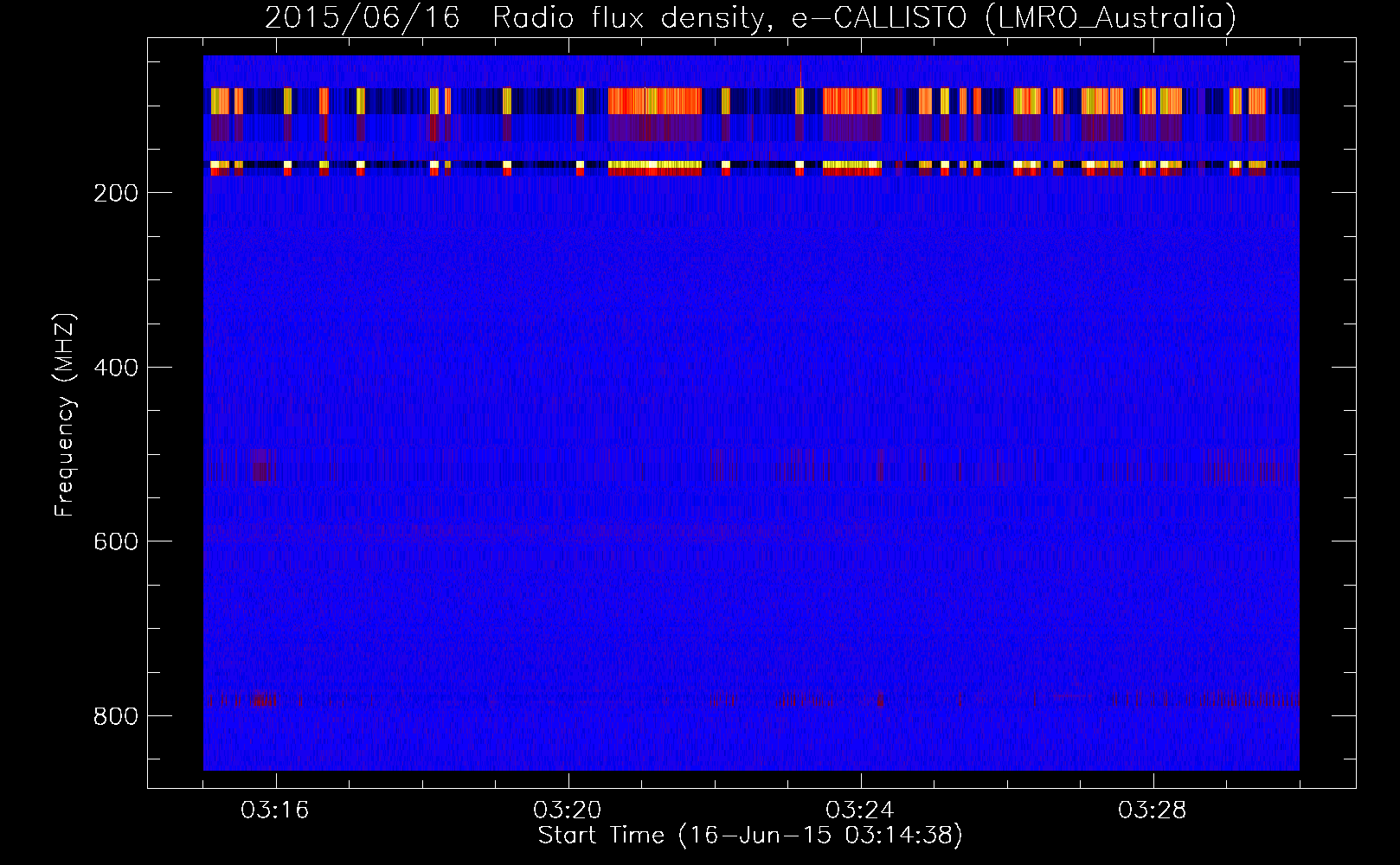Click the 400 frequency tick label
The height and width of the screenshot is (865, 1400).
click(x=116, y=368)
